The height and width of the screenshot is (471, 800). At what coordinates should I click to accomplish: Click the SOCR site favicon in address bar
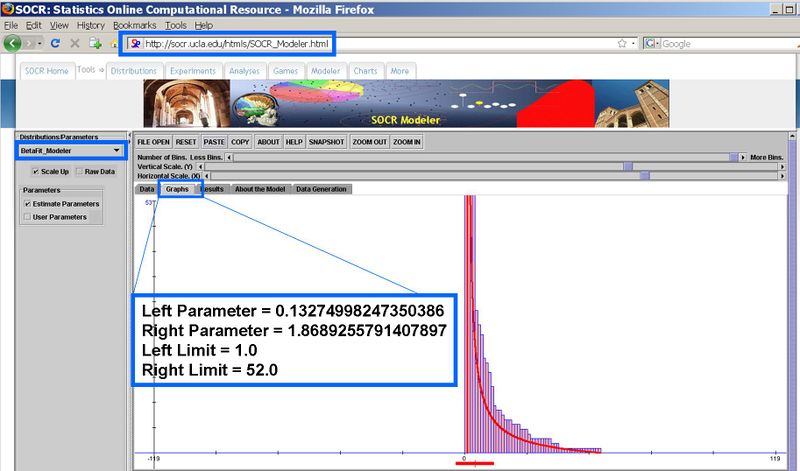135,44
